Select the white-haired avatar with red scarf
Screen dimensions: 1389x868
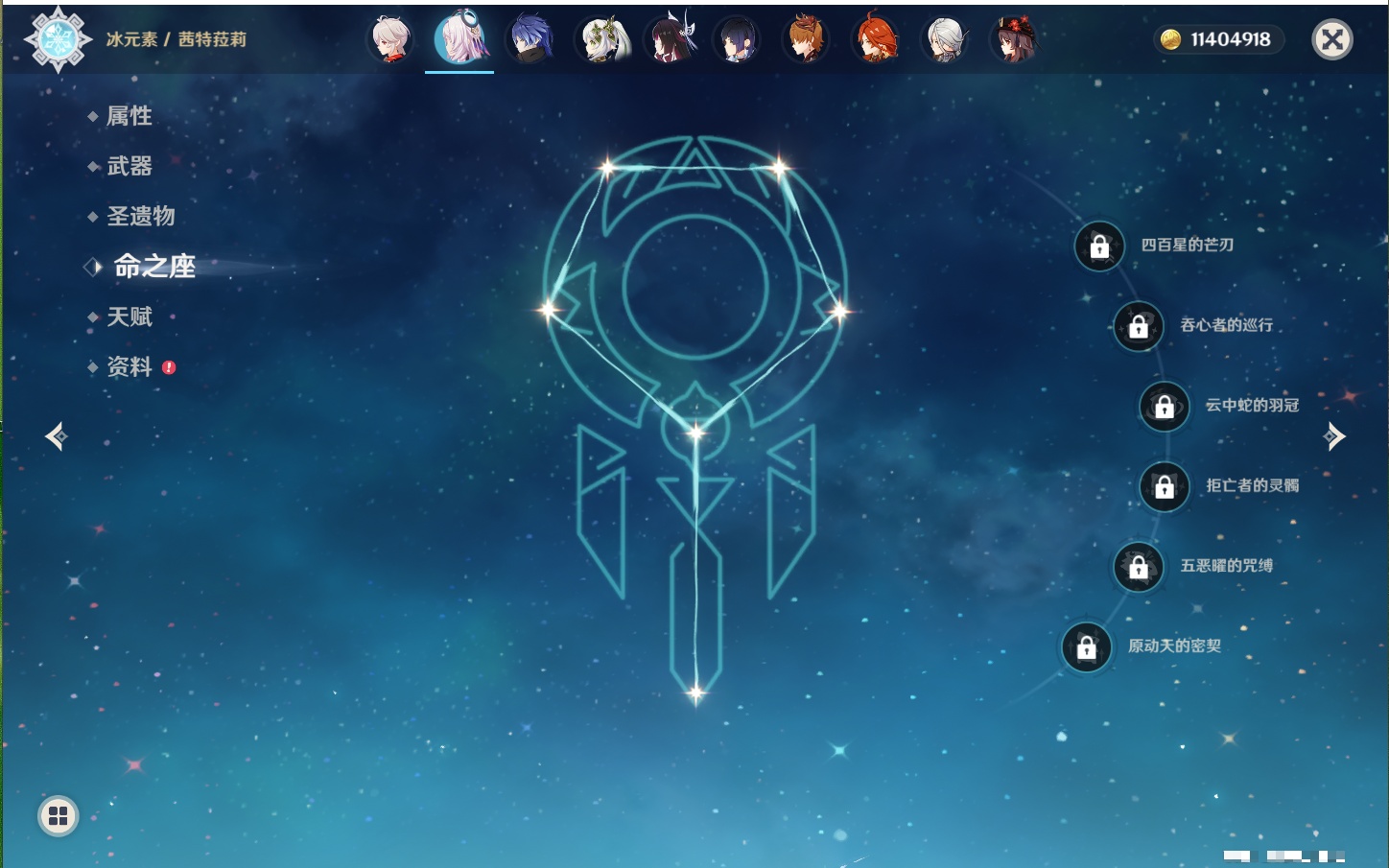(x=390, y=39)
